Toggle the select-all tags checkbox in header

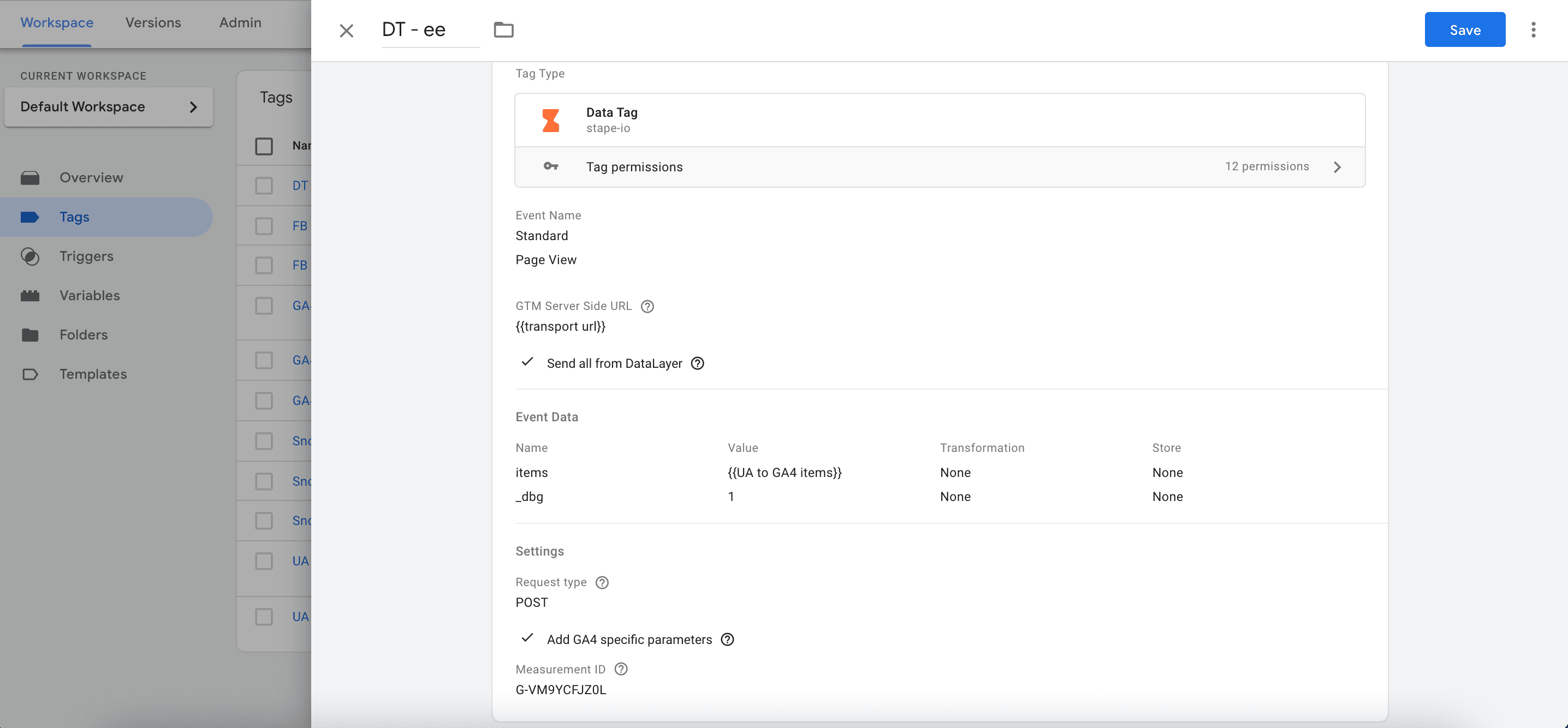click(x=264, y=146)
